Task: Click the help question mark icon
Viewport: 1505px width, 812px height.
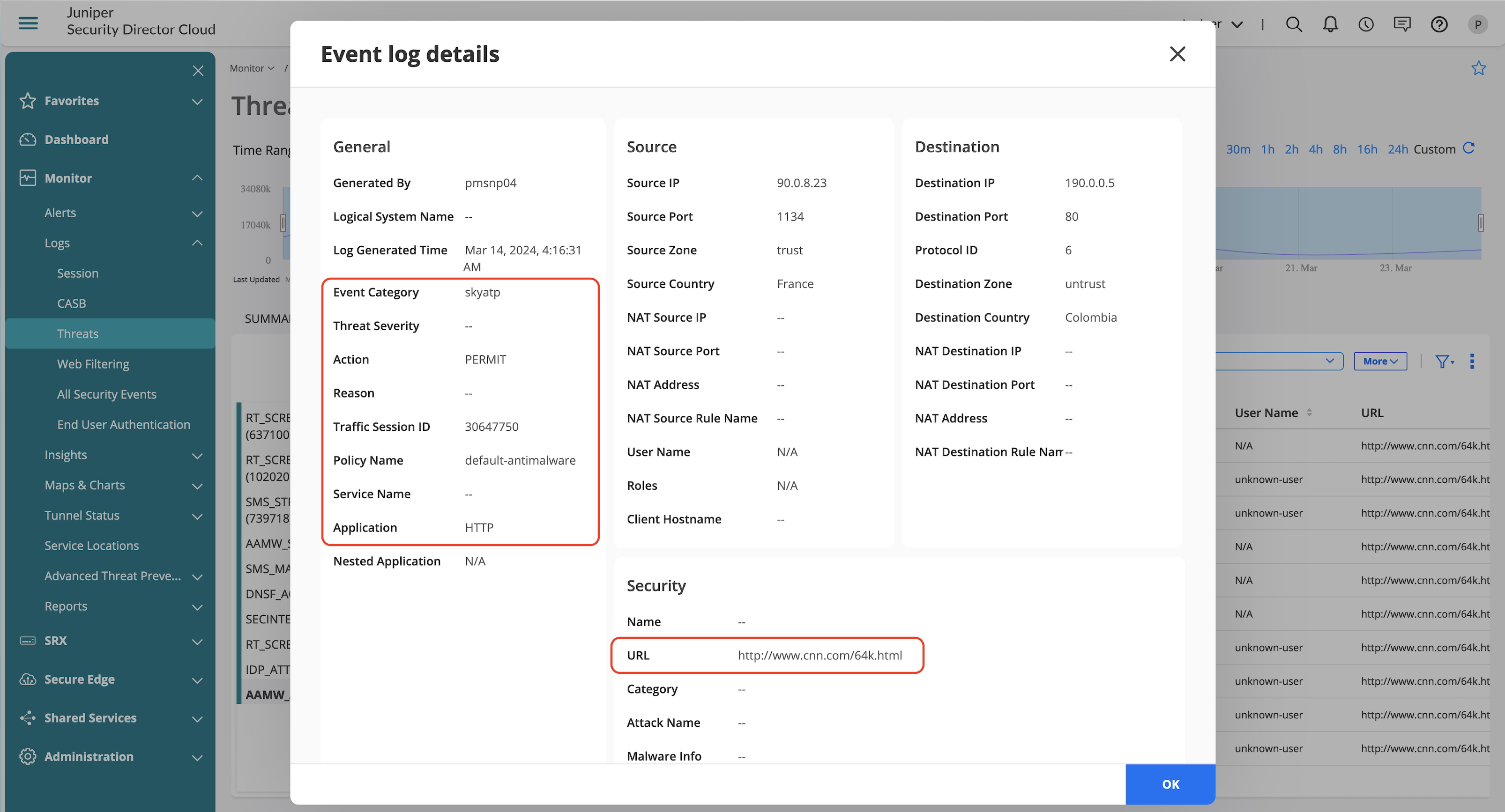Action: coord(1439,24)
